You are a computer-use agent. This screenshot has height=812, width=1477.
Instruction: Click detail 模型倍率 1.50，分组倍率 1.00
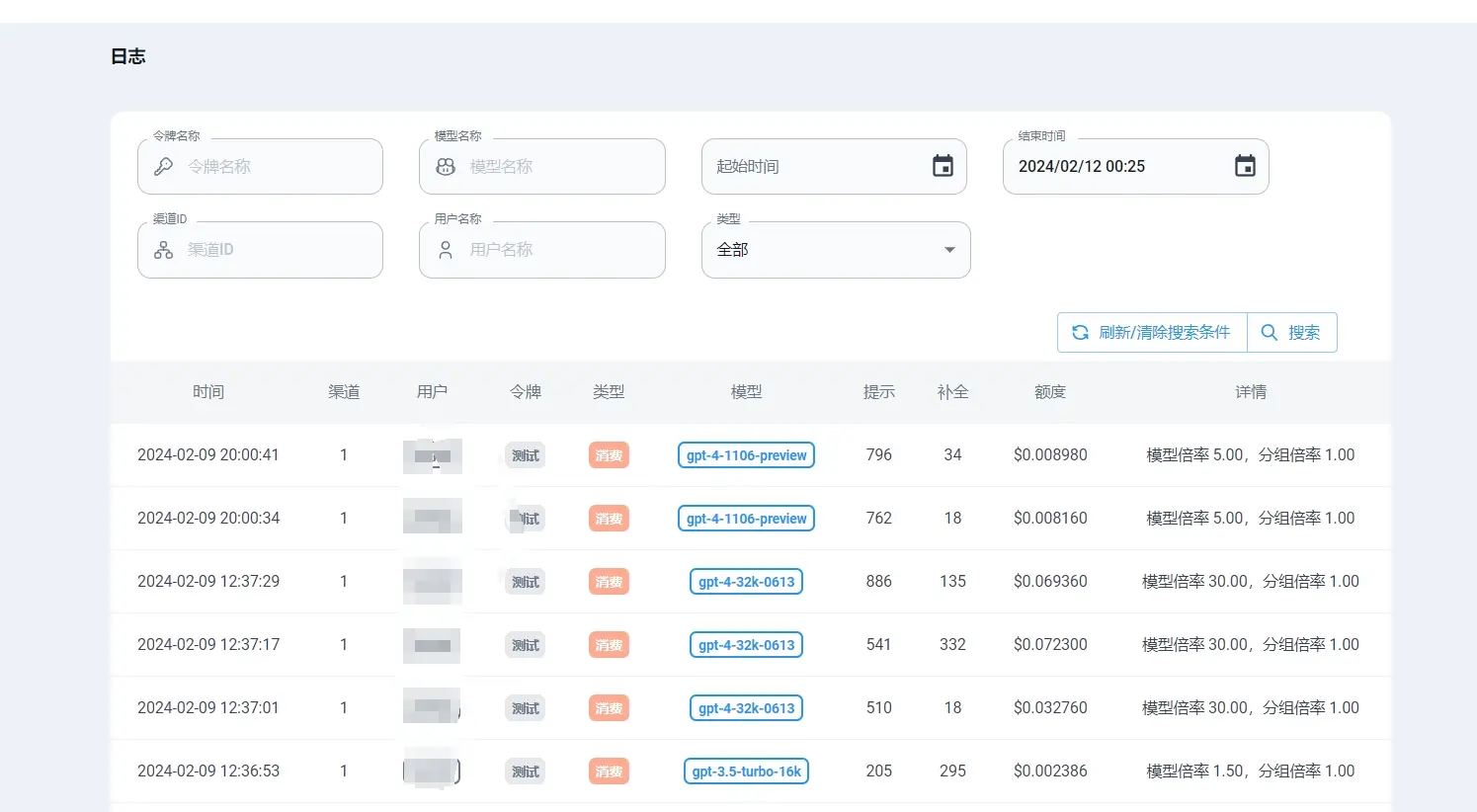click(1251, 771)
